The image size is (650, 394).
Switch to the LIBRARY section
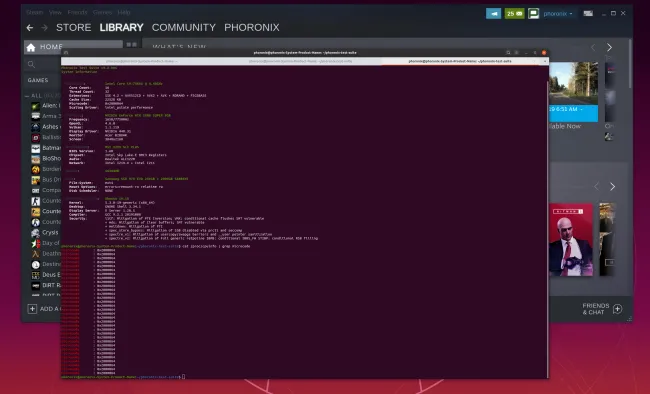[121, 27]
